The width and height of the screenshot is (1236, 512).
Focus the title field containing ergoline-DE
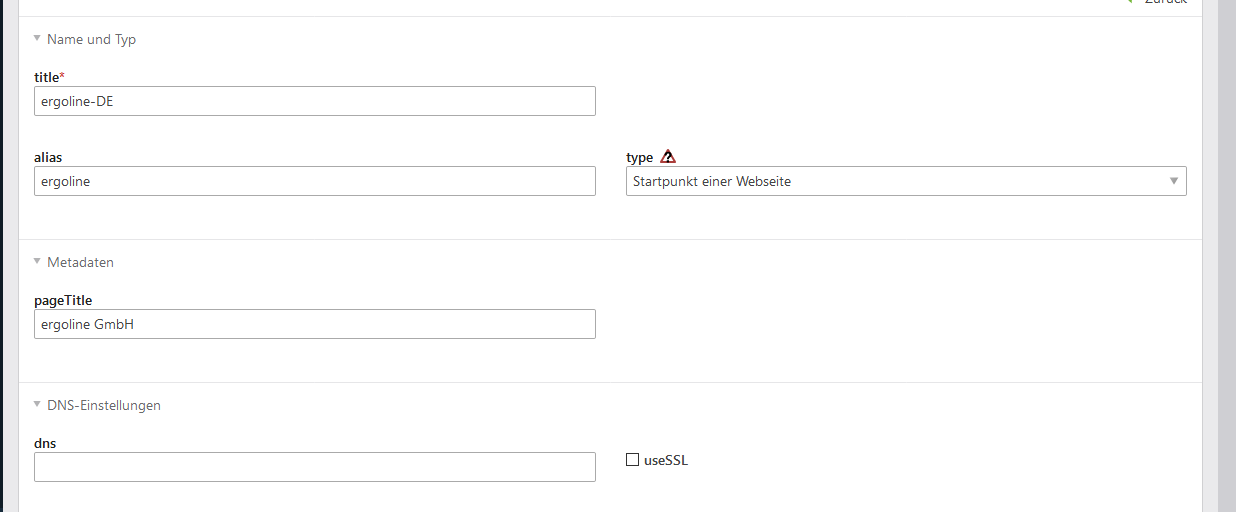(x=314, y=101)
